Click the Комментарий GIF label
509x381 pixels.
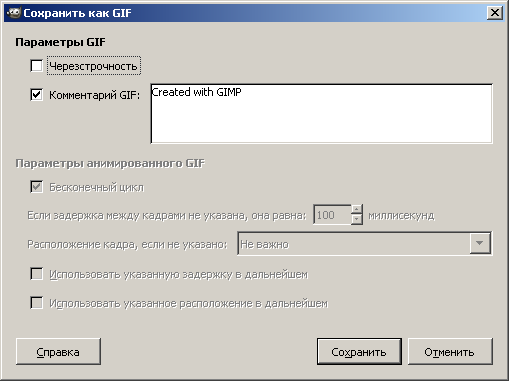coord(94,95)
